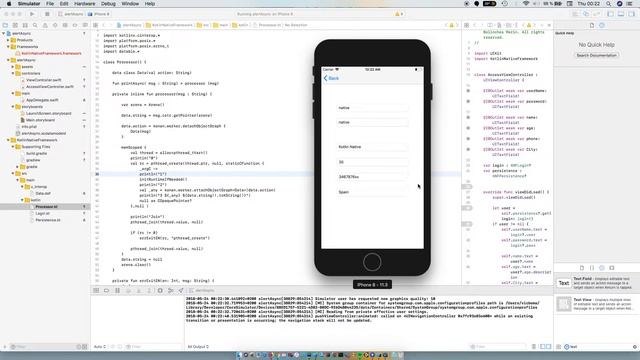640x360 pixels.
Task: Click the related items icon in main editor jump bar
Action: (96, 25)
